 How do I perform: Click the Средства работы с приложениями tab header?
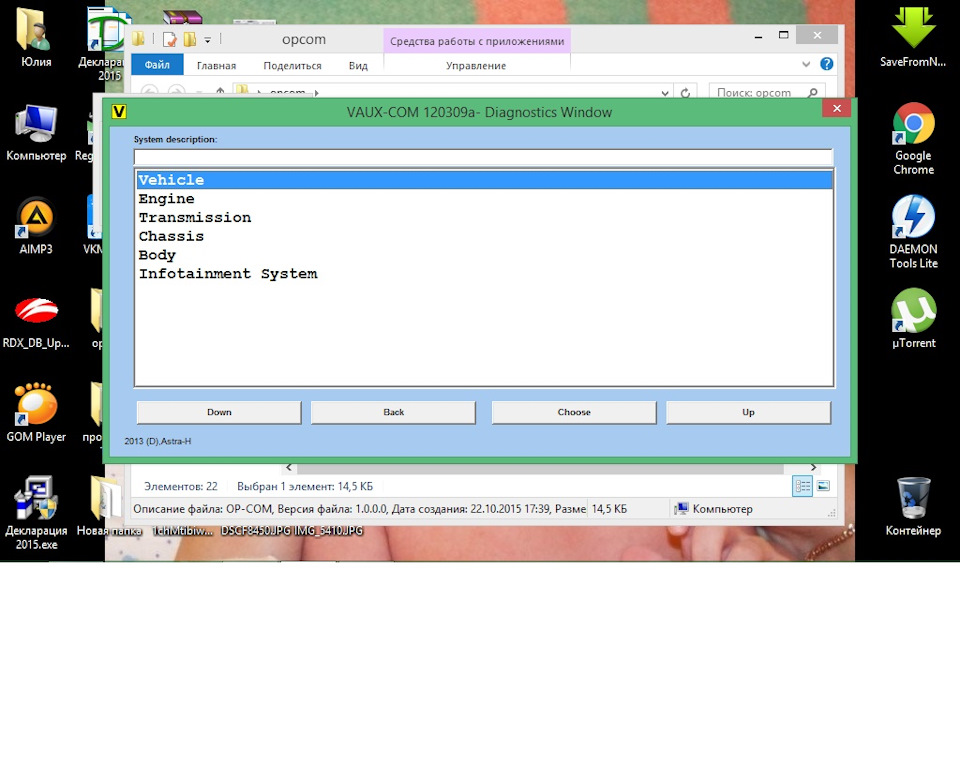[x=477, y=41]
